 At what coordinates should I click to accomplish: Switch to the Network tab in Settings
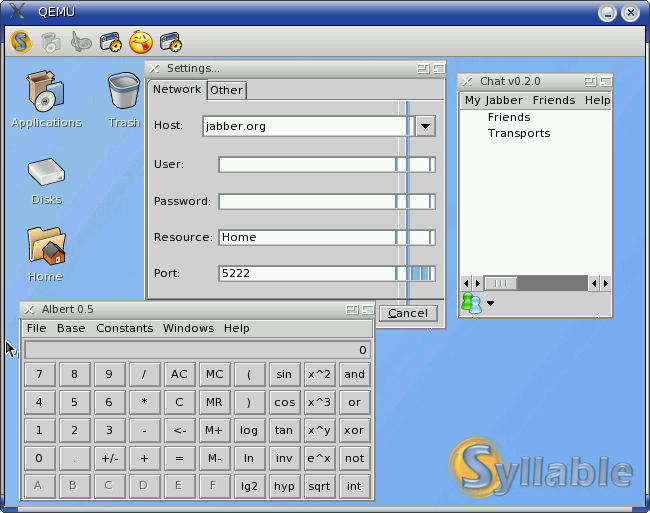point(177,90)
